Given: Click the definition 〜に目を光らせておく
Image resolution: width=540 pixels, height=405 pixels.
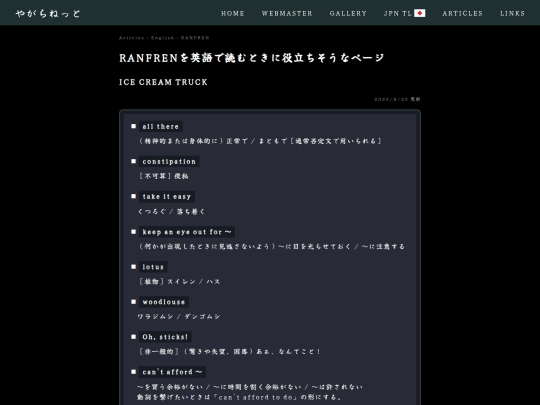Looking at the screenshot, I should (x=271, y=247).
